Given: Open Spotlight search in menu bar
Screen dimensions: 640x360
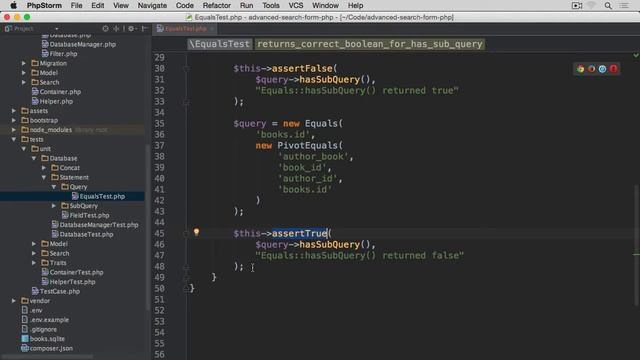Looking at the screenshot, I should tap(608, 6).
